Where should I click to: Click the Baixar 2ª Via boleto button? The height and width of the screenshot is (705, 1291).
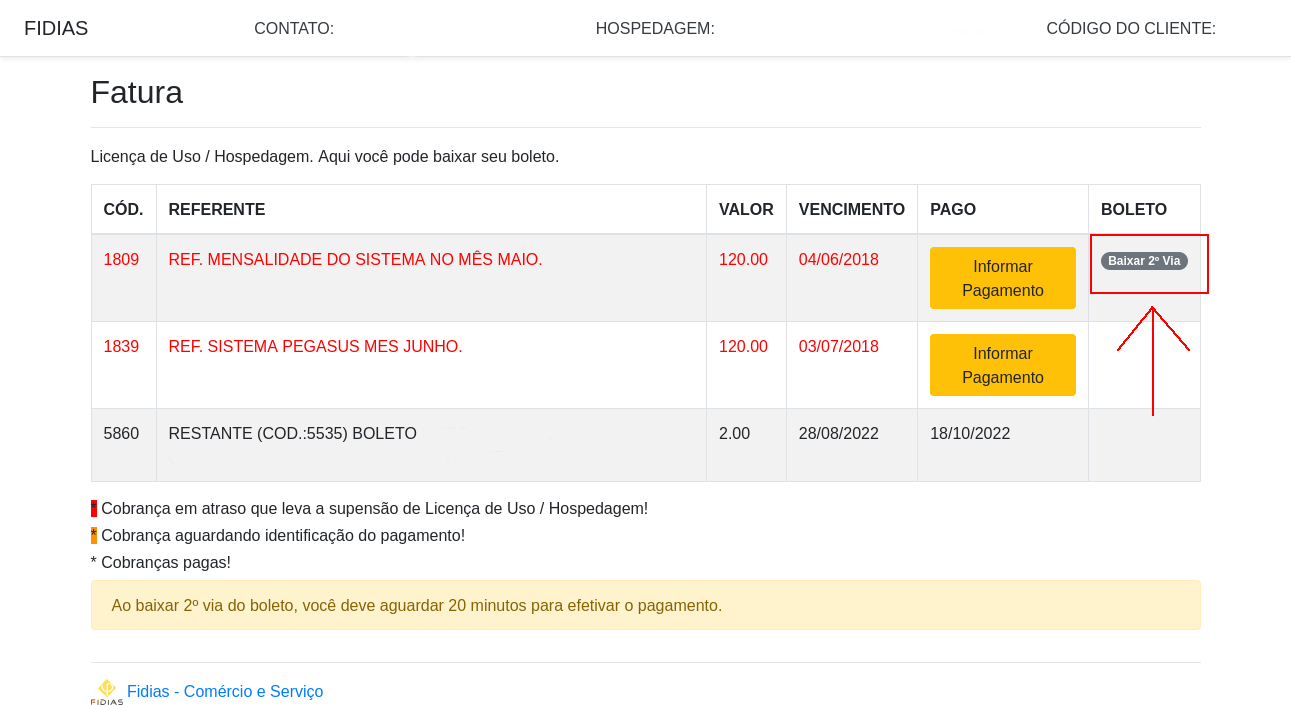pos(1144,260)
